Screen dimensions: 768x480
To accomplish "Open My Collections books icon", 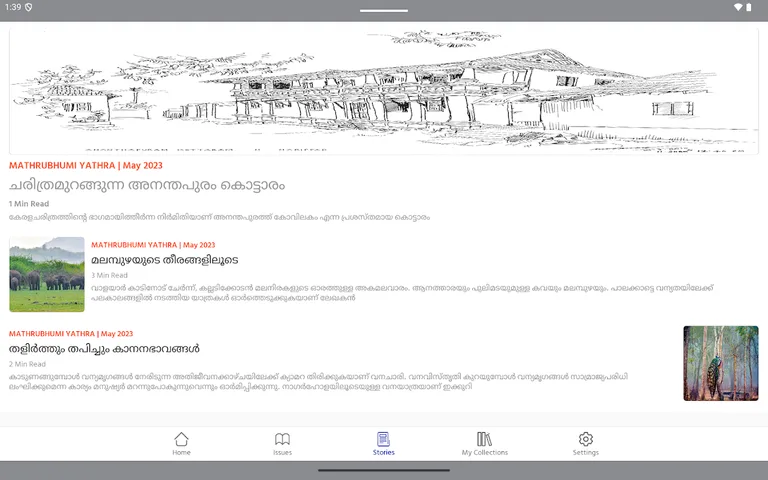I will tap(484, 439).
